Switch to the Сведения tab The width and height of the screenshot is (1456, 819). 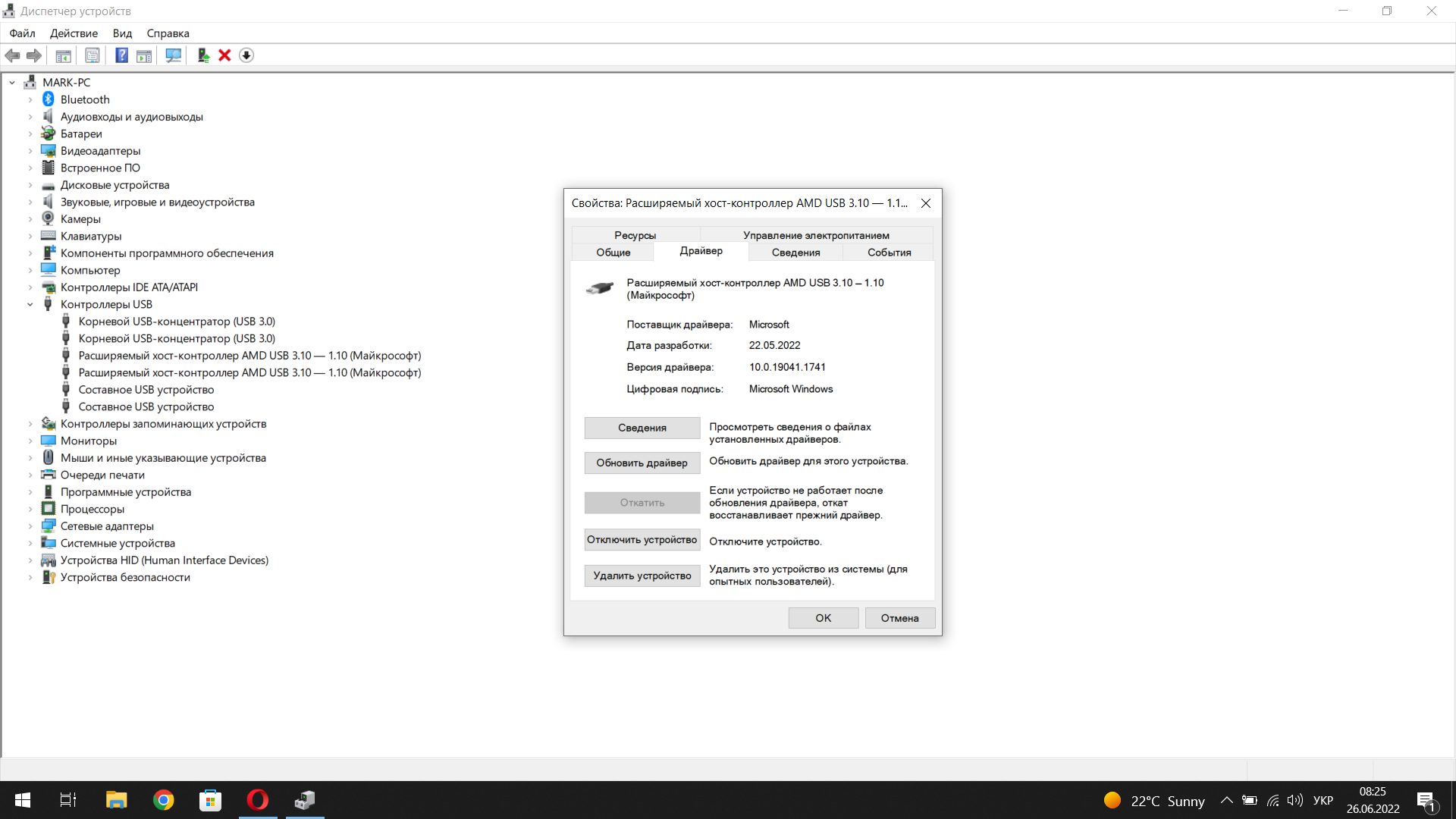[795, 253]
